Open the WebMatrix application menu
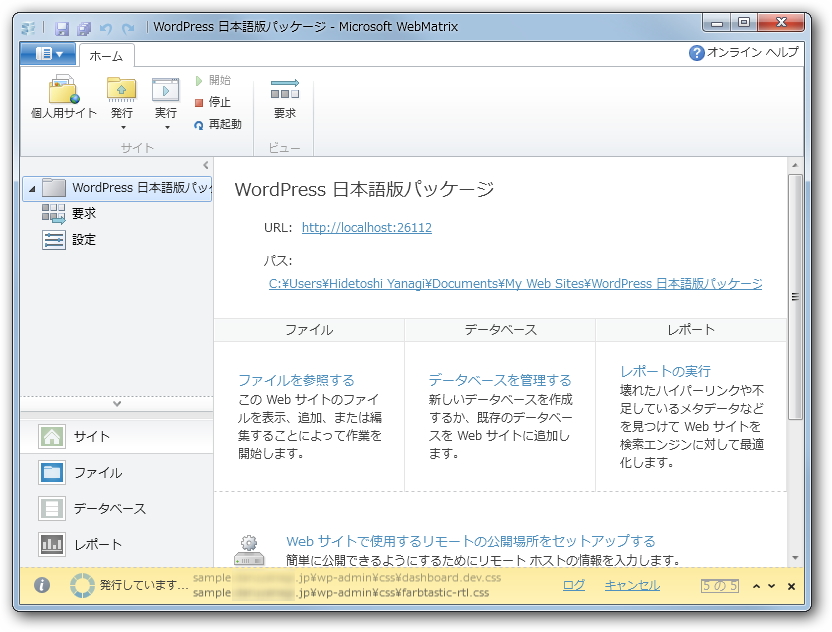This screenshot has width=832, height=632. 48,55
